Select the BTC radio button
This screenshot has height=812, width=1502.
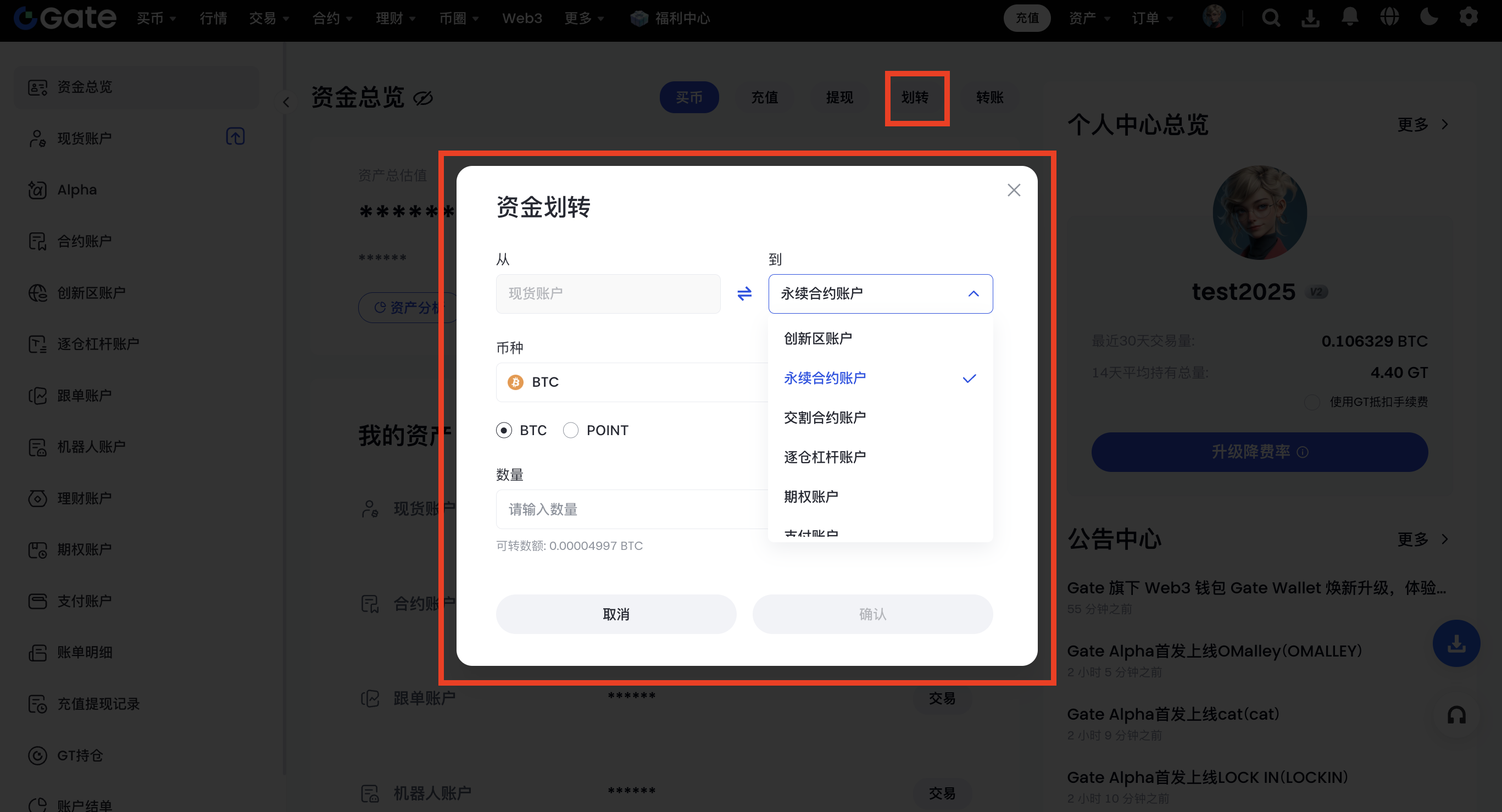[504, 430]
